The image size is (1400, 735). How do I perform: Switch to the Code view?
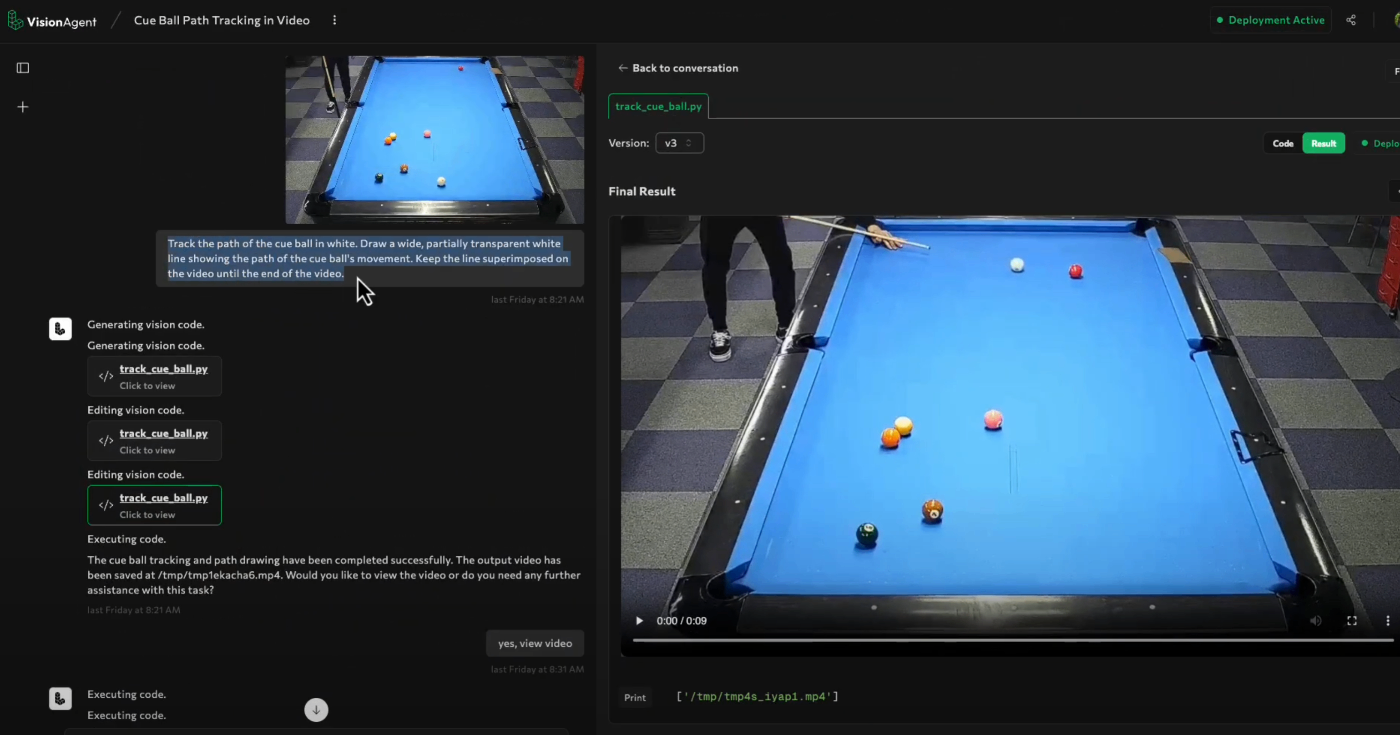(1283, 143)
